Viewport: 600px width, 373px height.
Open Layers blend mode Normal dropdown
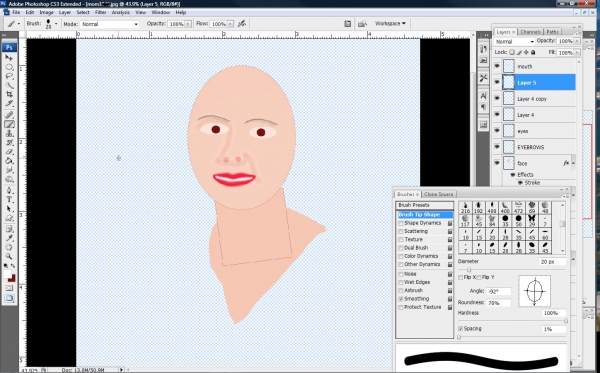pyautogui.click(x=514, y=41)
